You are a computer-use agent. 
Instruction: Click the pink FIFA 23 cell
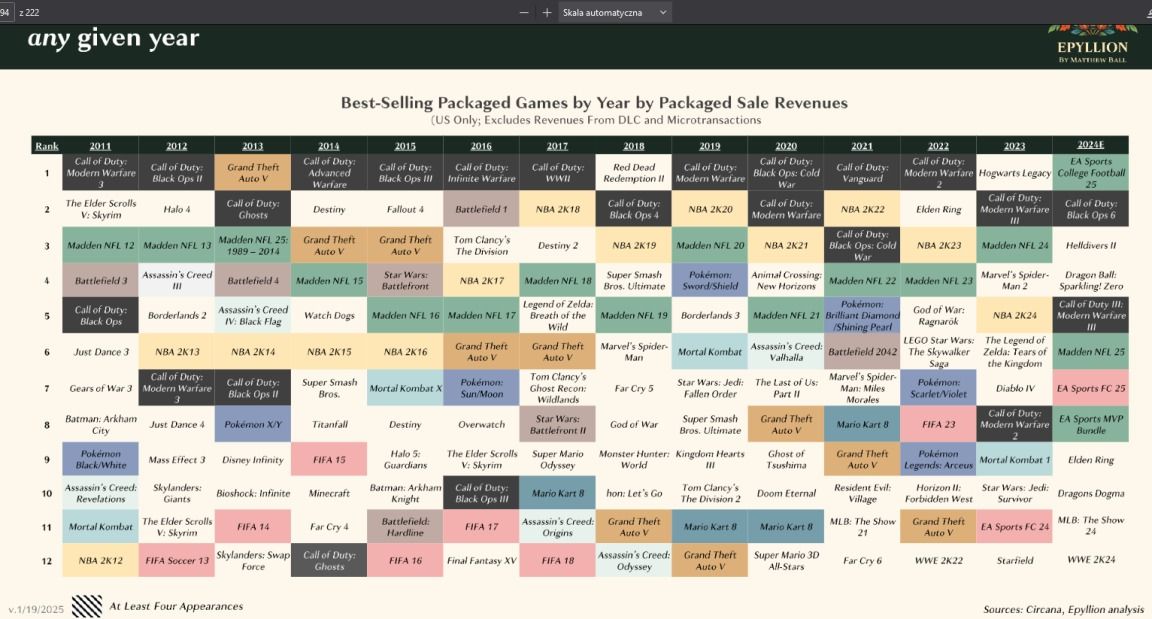(x=938, y=424)
